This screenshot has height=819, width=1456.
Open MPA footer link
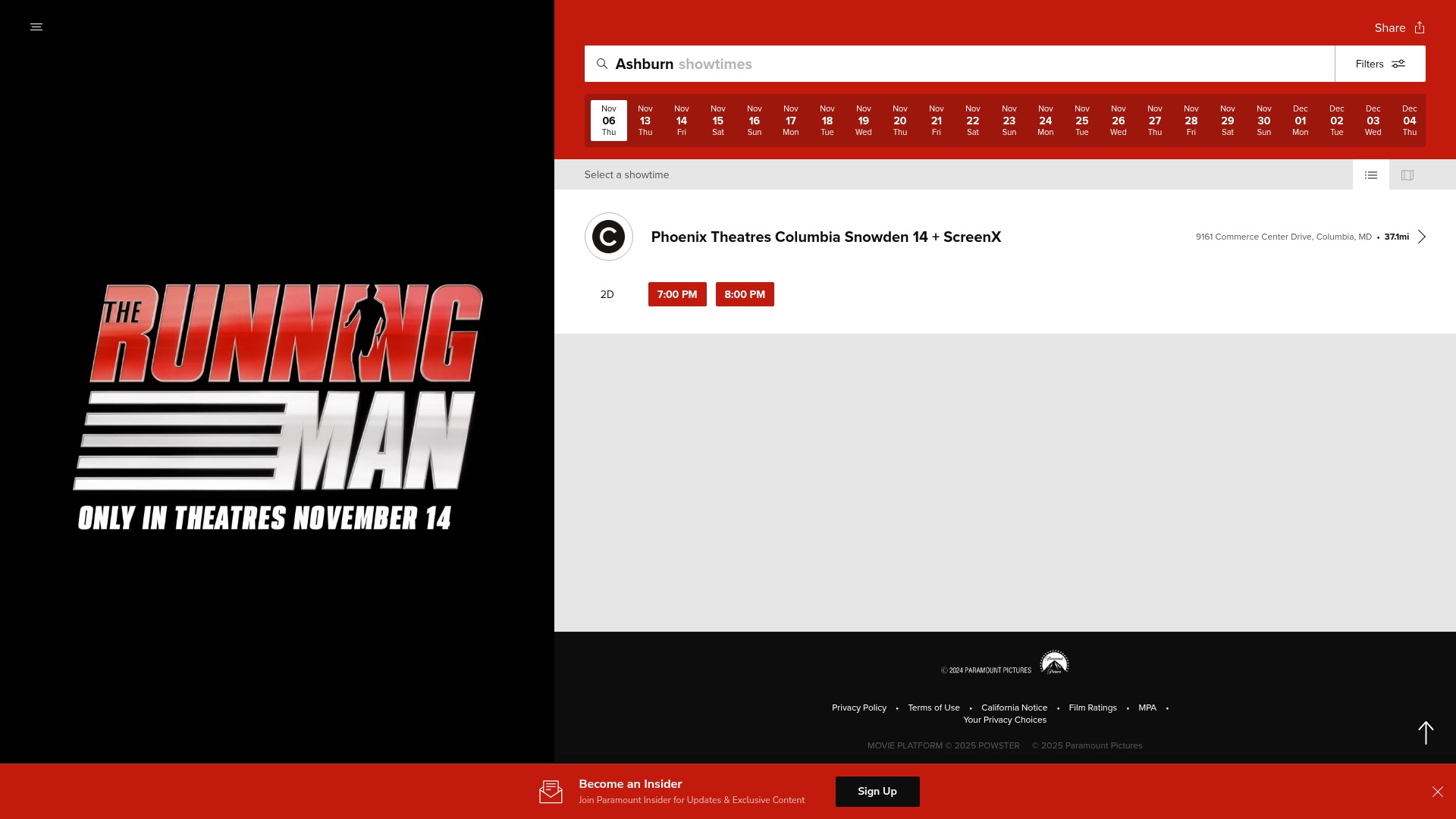[x=1147, y=708]
